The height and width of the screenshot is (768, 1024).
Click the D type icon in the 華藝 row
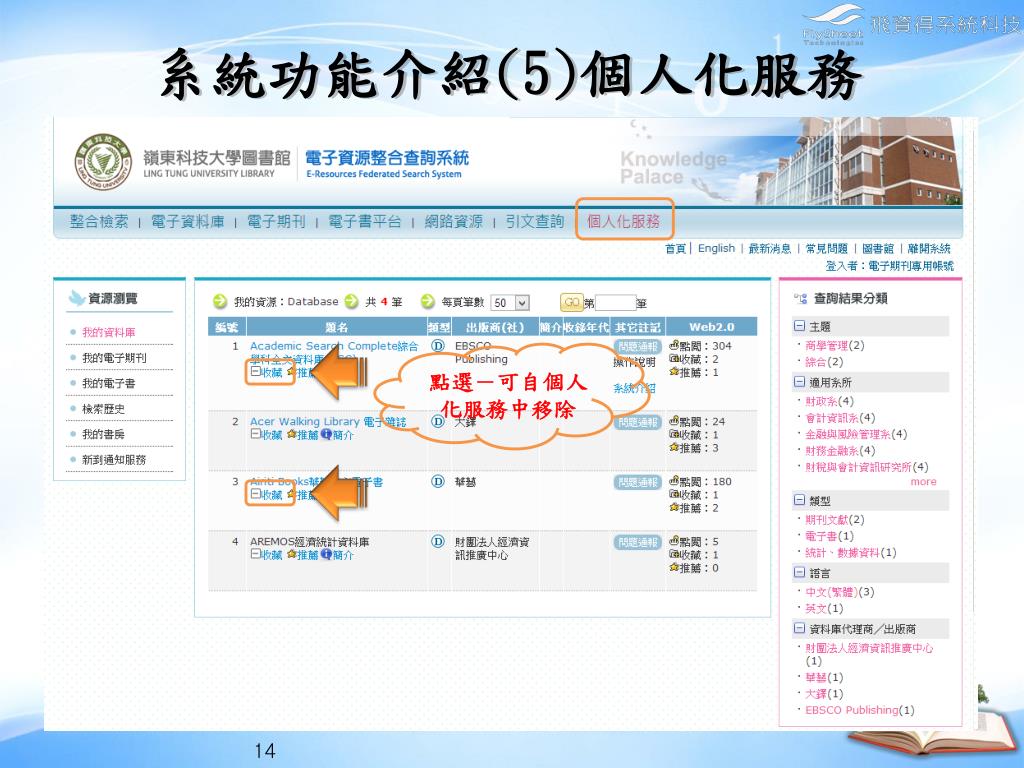[438, 481]
